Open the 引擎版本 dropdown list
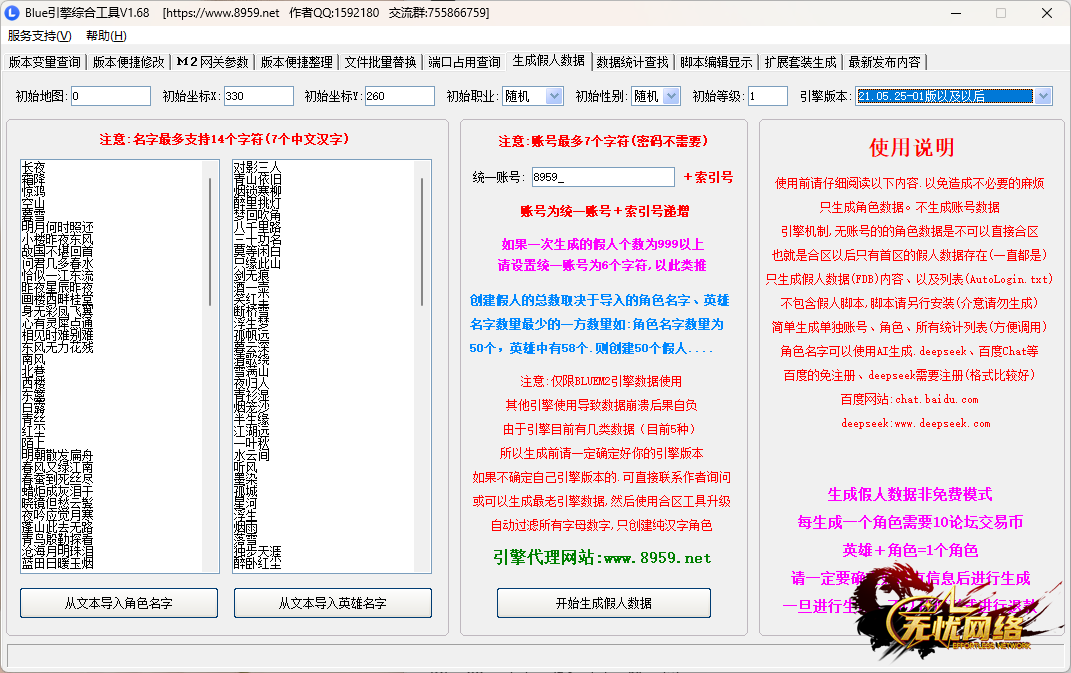 [x=1043, y=96]
